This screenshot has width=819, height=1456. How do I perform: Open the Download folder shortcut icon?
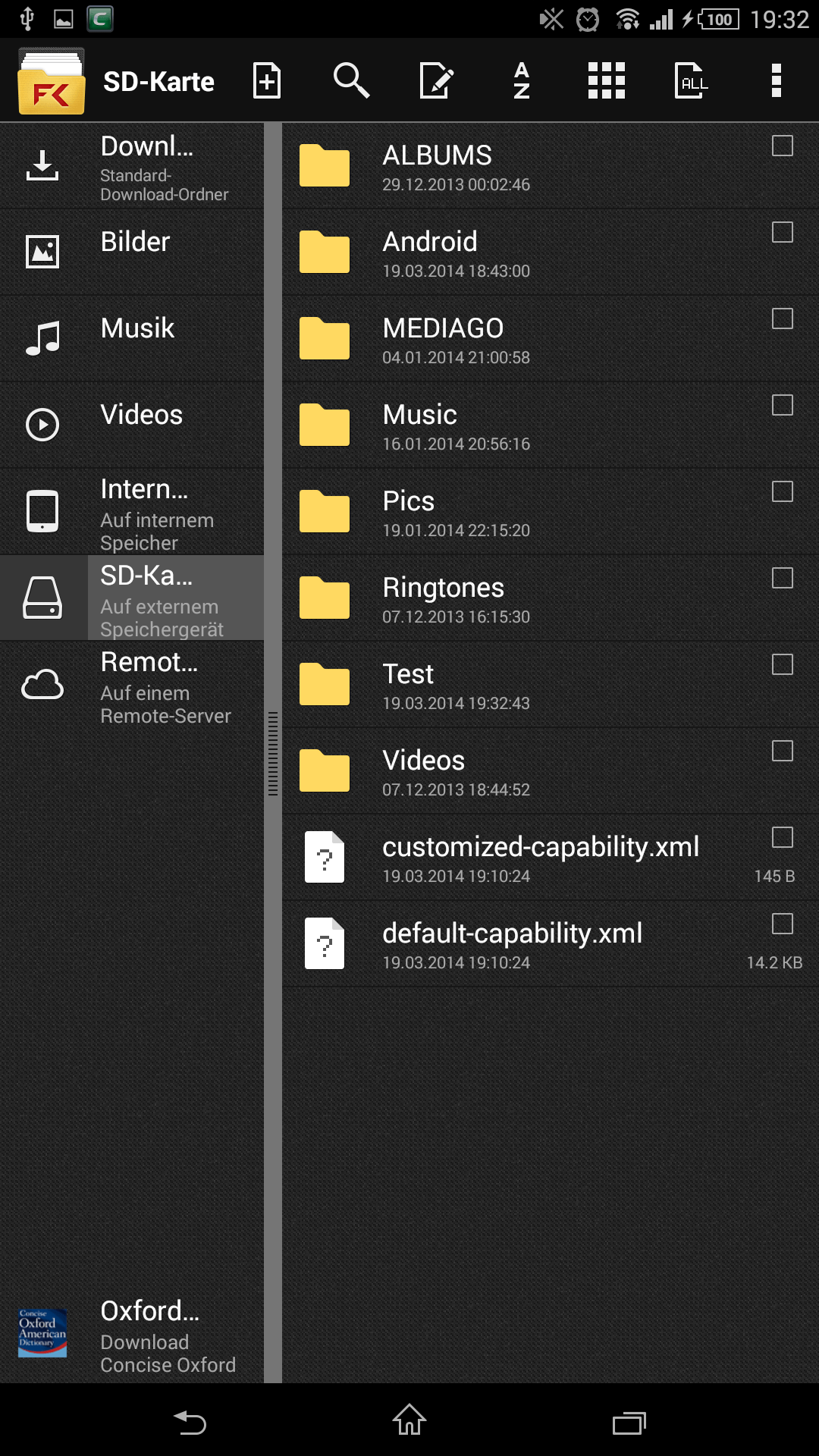pos(42,165)
